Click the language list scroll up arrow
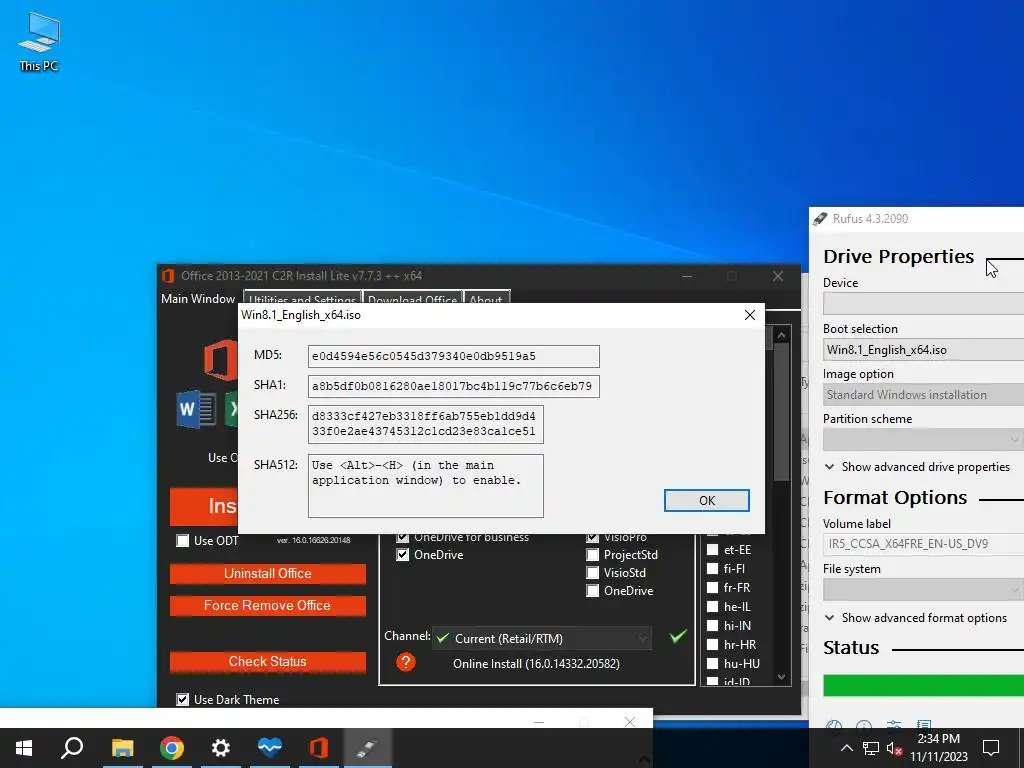Image resolution: width=1024 pixels, height=768 pixels. point(782,336)
